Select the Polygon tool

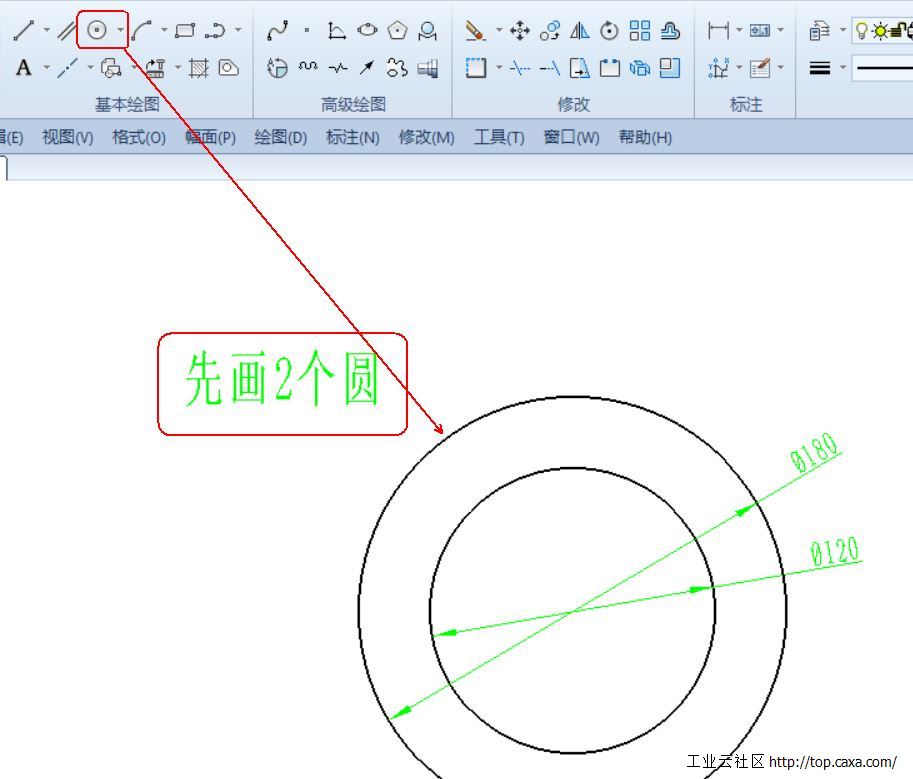click(x=397, y=30)
